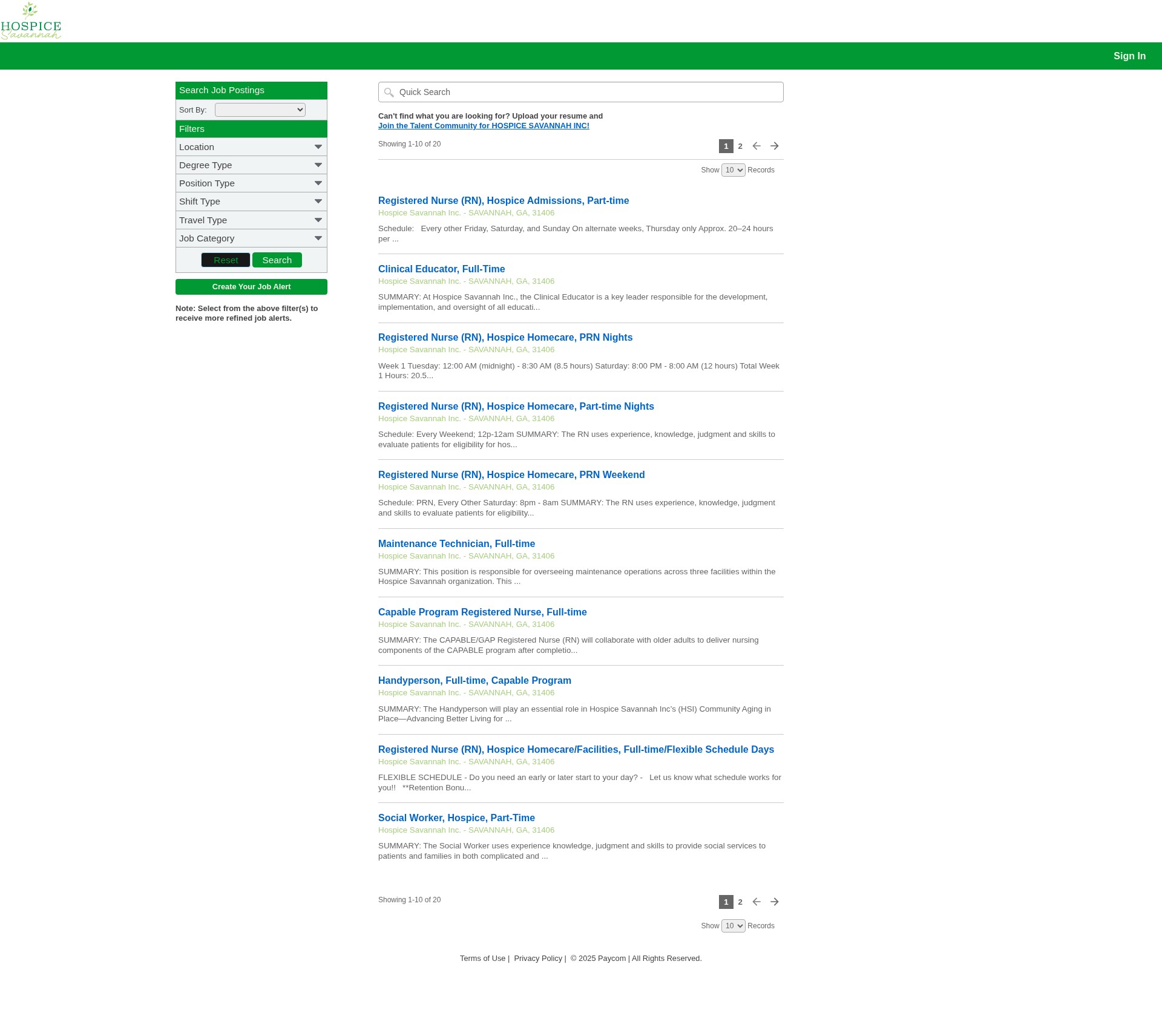Click bottom previous-page arrow icon

coord(757,902)
